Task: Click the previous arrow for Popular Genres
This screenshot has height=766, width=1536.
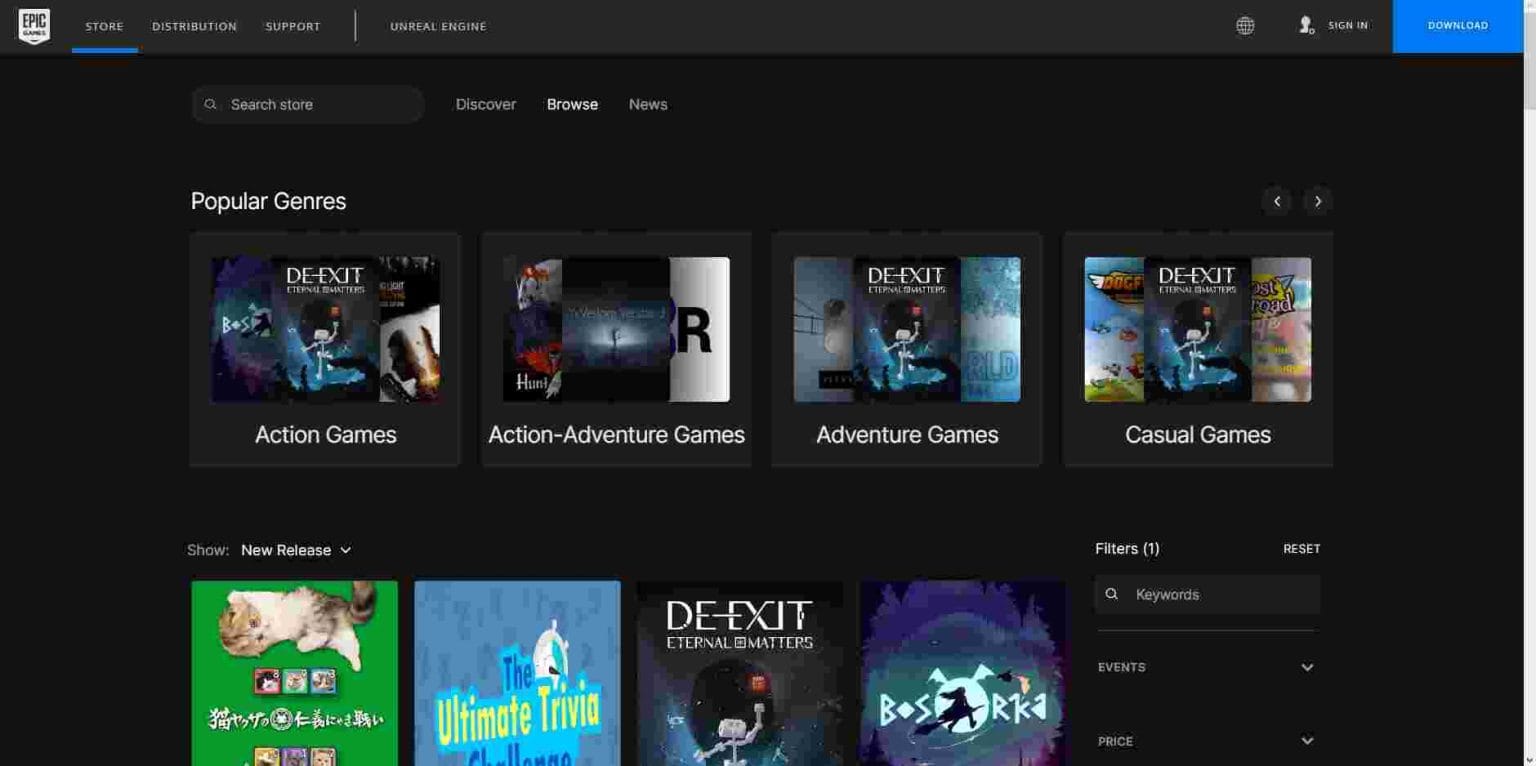Action: (1277, 201)
